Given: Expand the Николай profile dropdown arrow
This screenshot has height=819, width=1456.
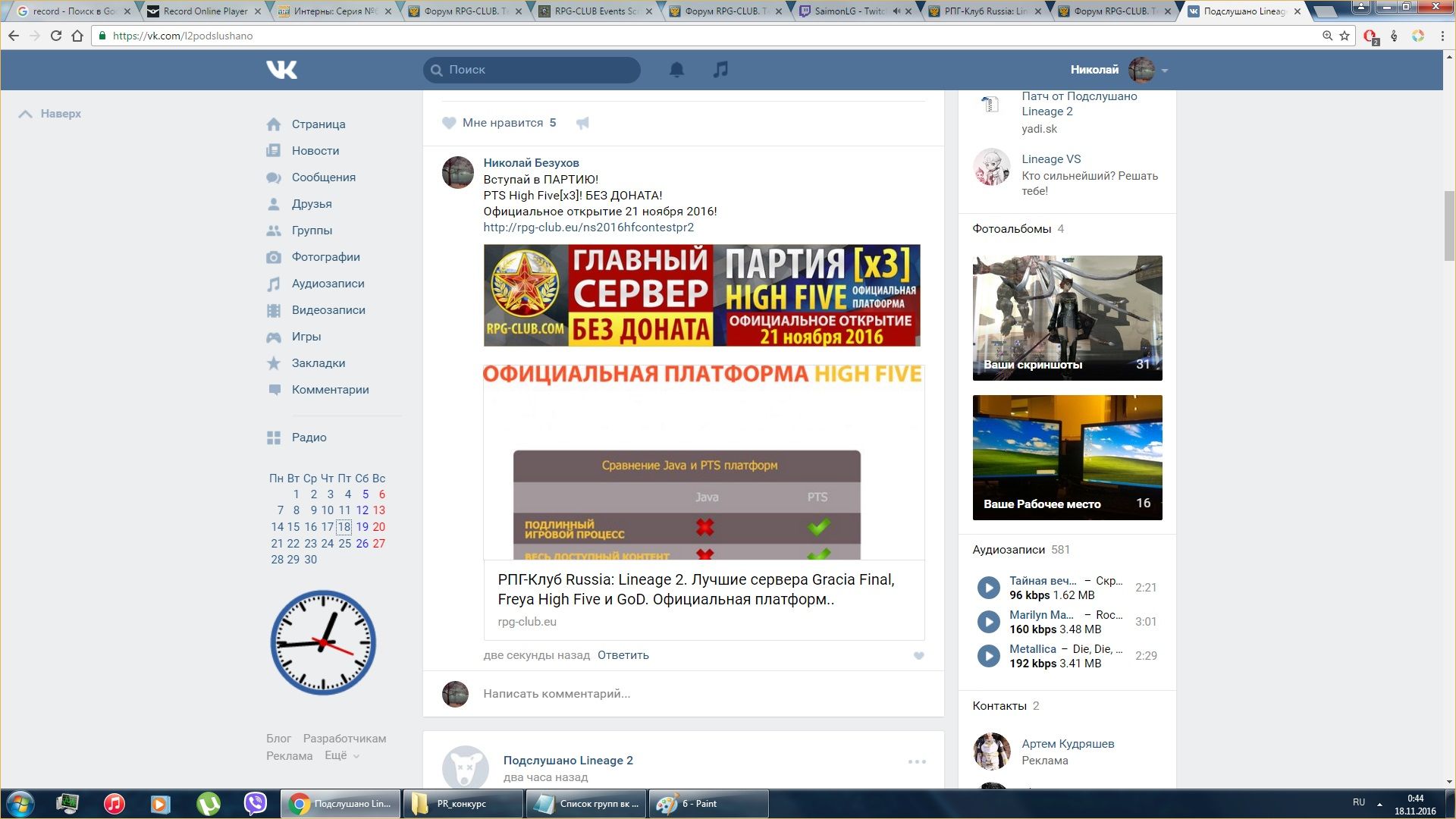Looking at the screenshot, I should tap(1165, 71).
